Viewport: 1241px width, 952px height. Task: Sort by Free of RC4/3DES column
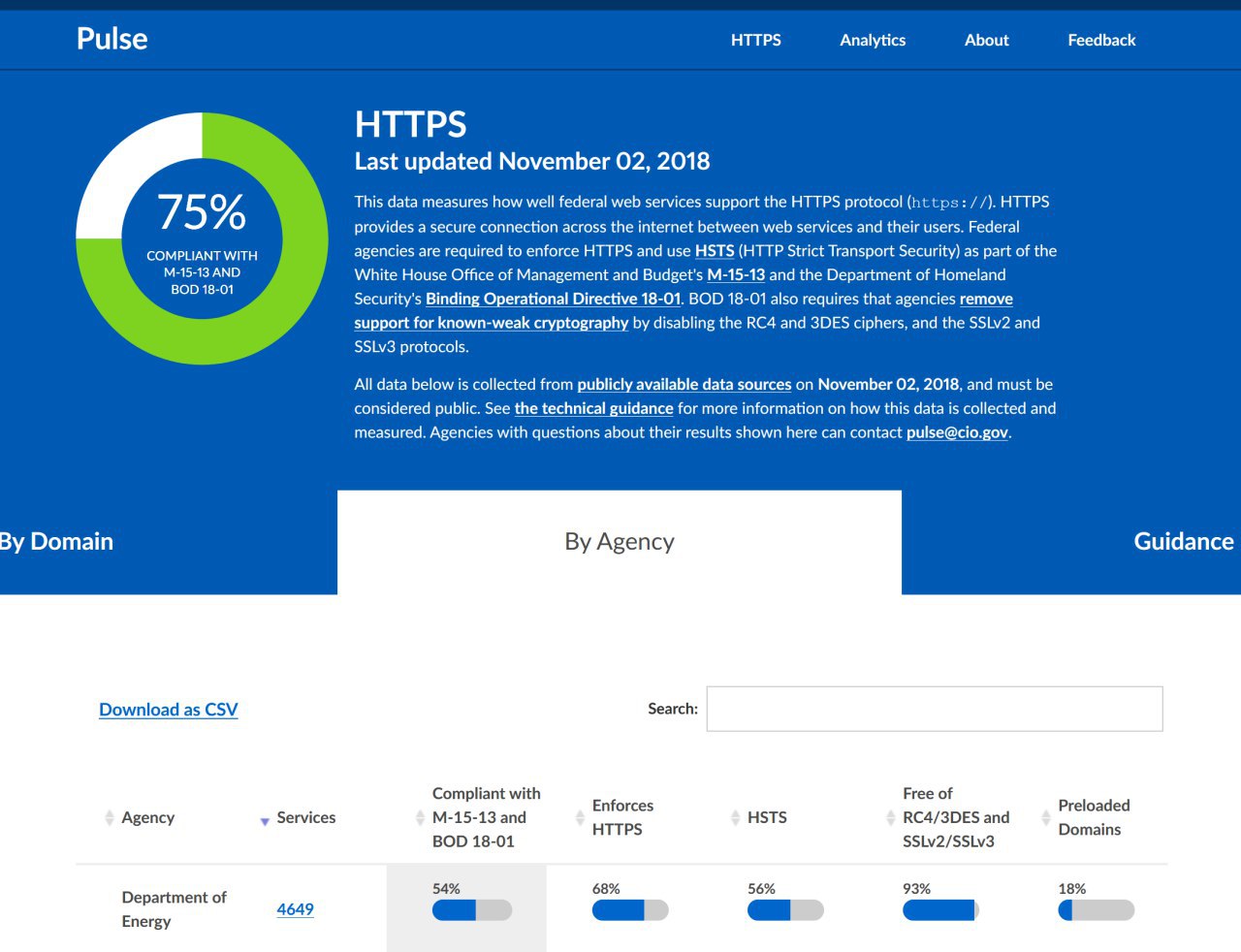click(x=955, y=817)
